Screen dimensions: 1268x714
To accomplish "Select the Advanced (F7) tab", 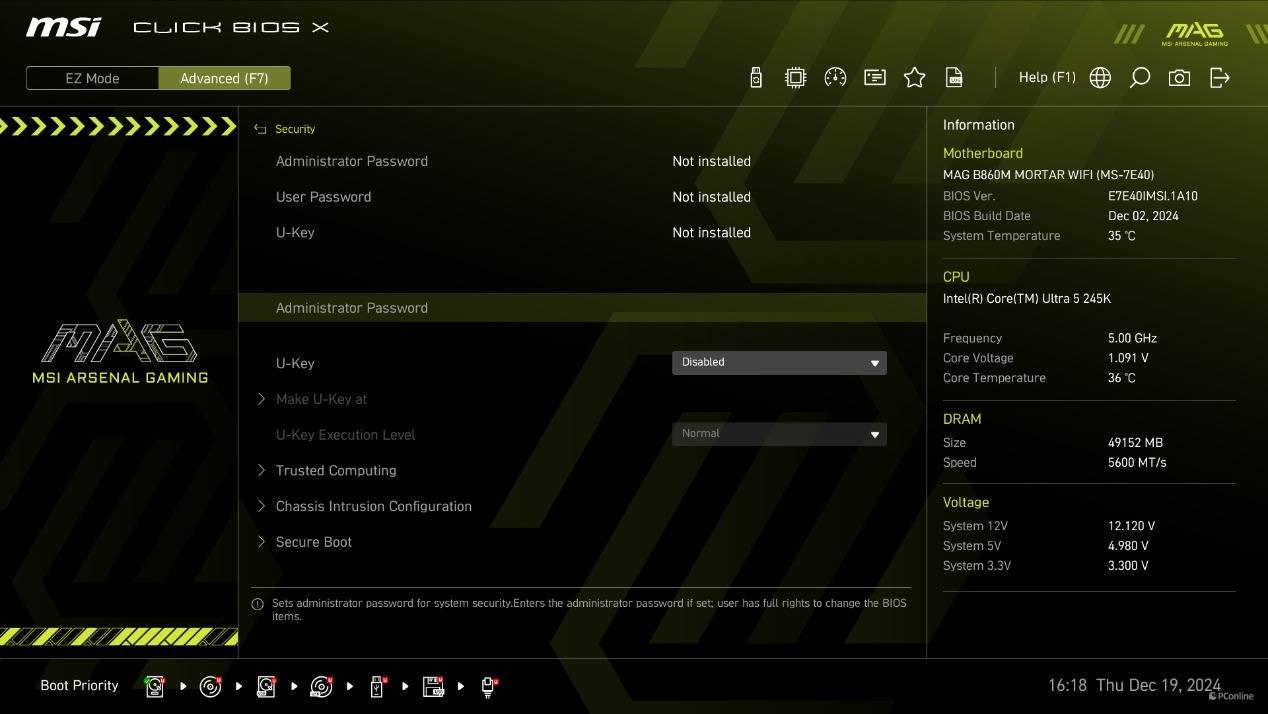I will [x=224, y=78].
